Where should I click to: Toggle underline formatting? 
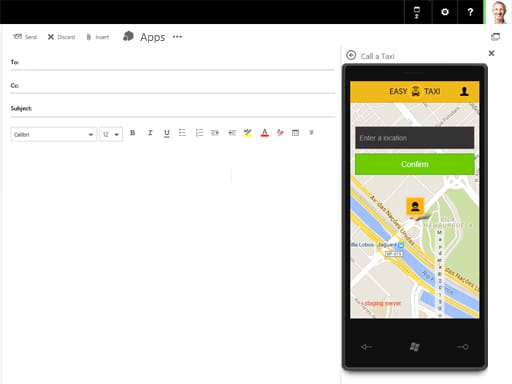click(x=167, y=133)
